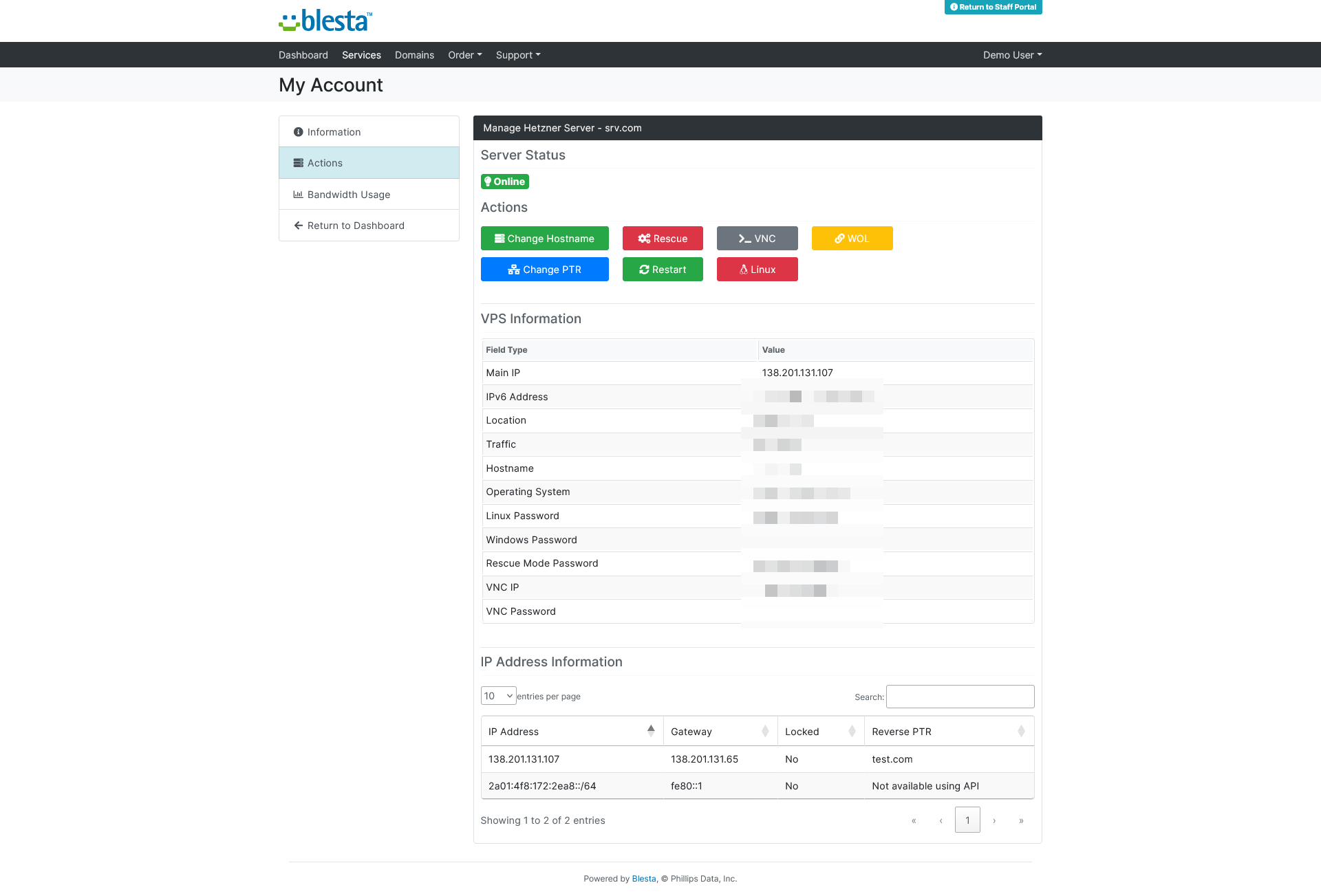Expand the Demo User account dropdown
This screenshot has height=896, width=1321.
pos(1010,55)
